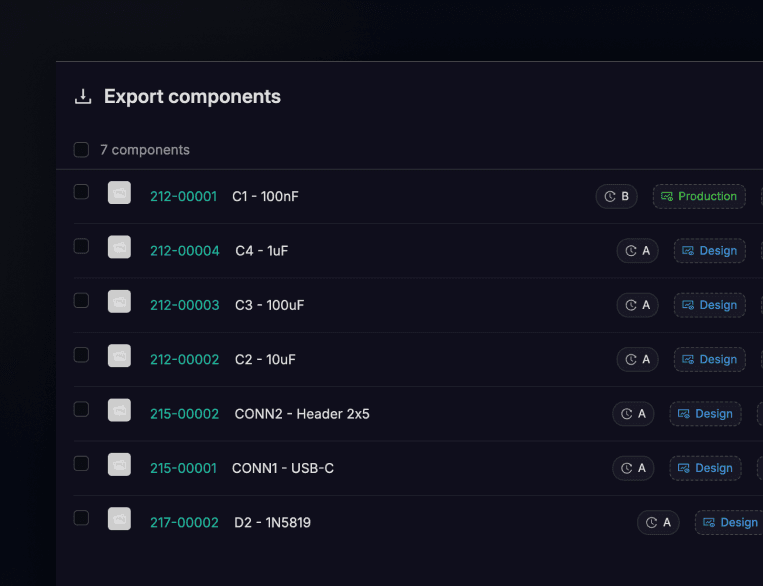This screenshot has height=586, width=763.
Task: Follow the 215-00002 part number link
Action: point(184,414)
